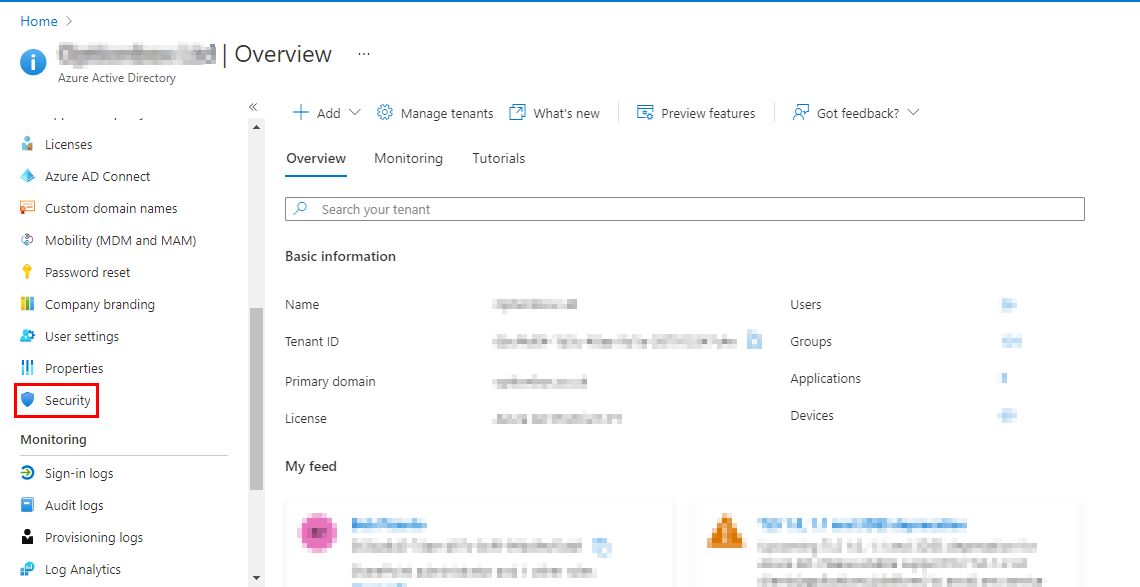This screenshot has width=1140, height=587.
Task: Click the Provisioning logs icon
Action: (28, 537)
